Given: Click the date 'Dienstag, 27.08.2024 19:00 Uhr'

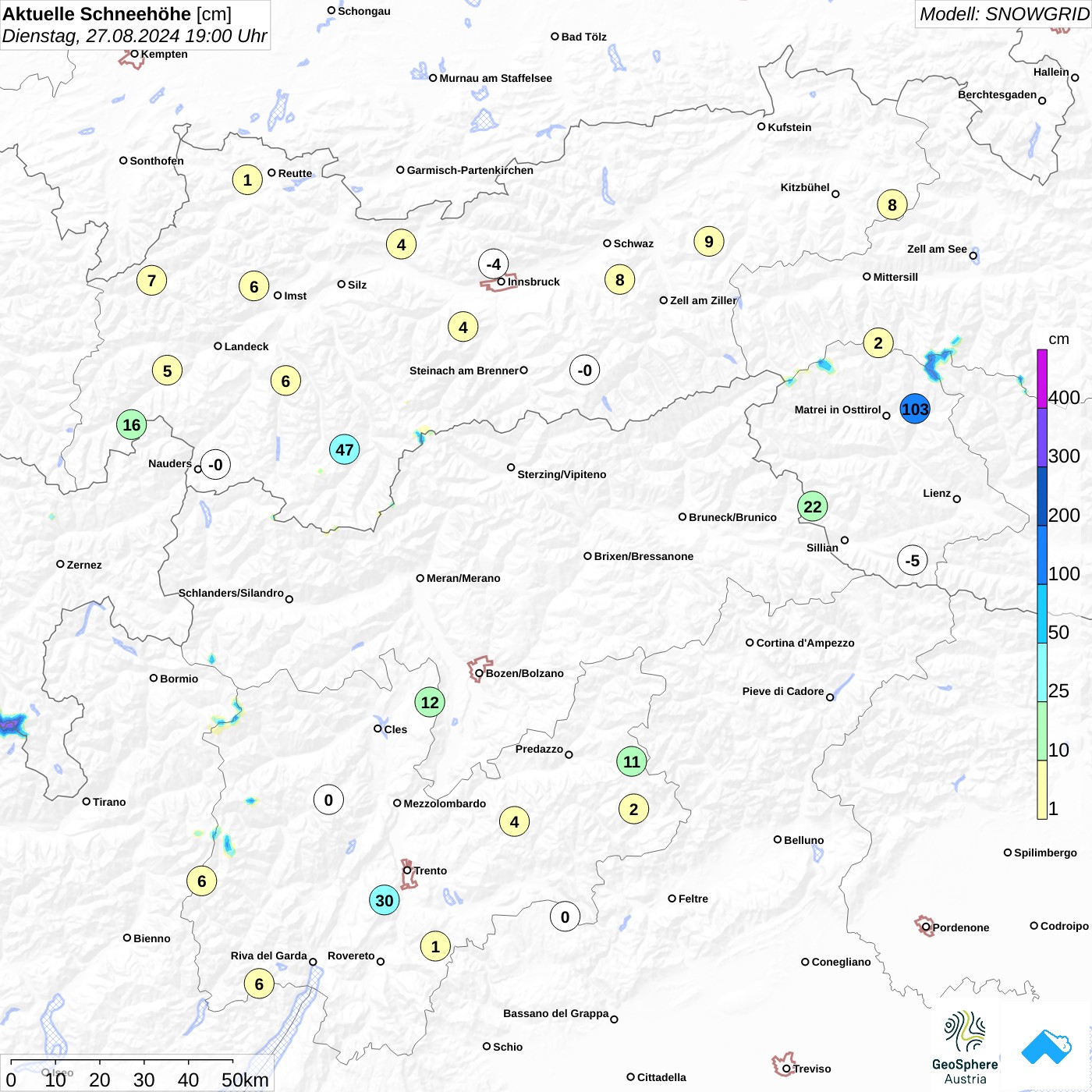Looking at the screenshot, I should click(134, 36).
